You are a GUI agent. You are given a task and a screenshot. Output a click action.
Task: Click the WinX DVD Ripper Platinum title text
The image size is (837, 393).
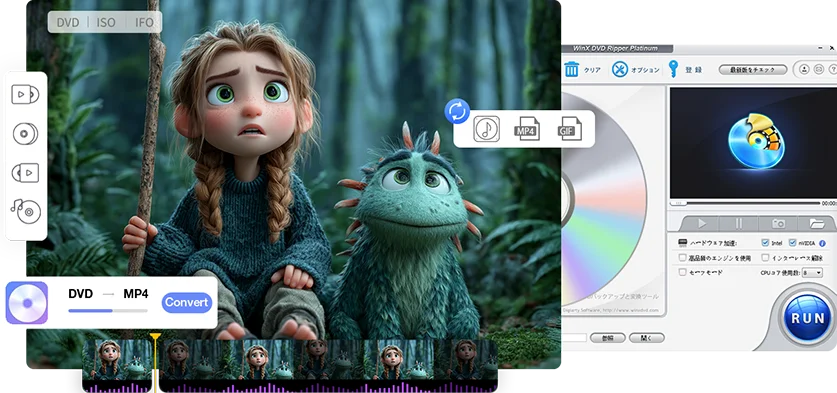point(615,48)
